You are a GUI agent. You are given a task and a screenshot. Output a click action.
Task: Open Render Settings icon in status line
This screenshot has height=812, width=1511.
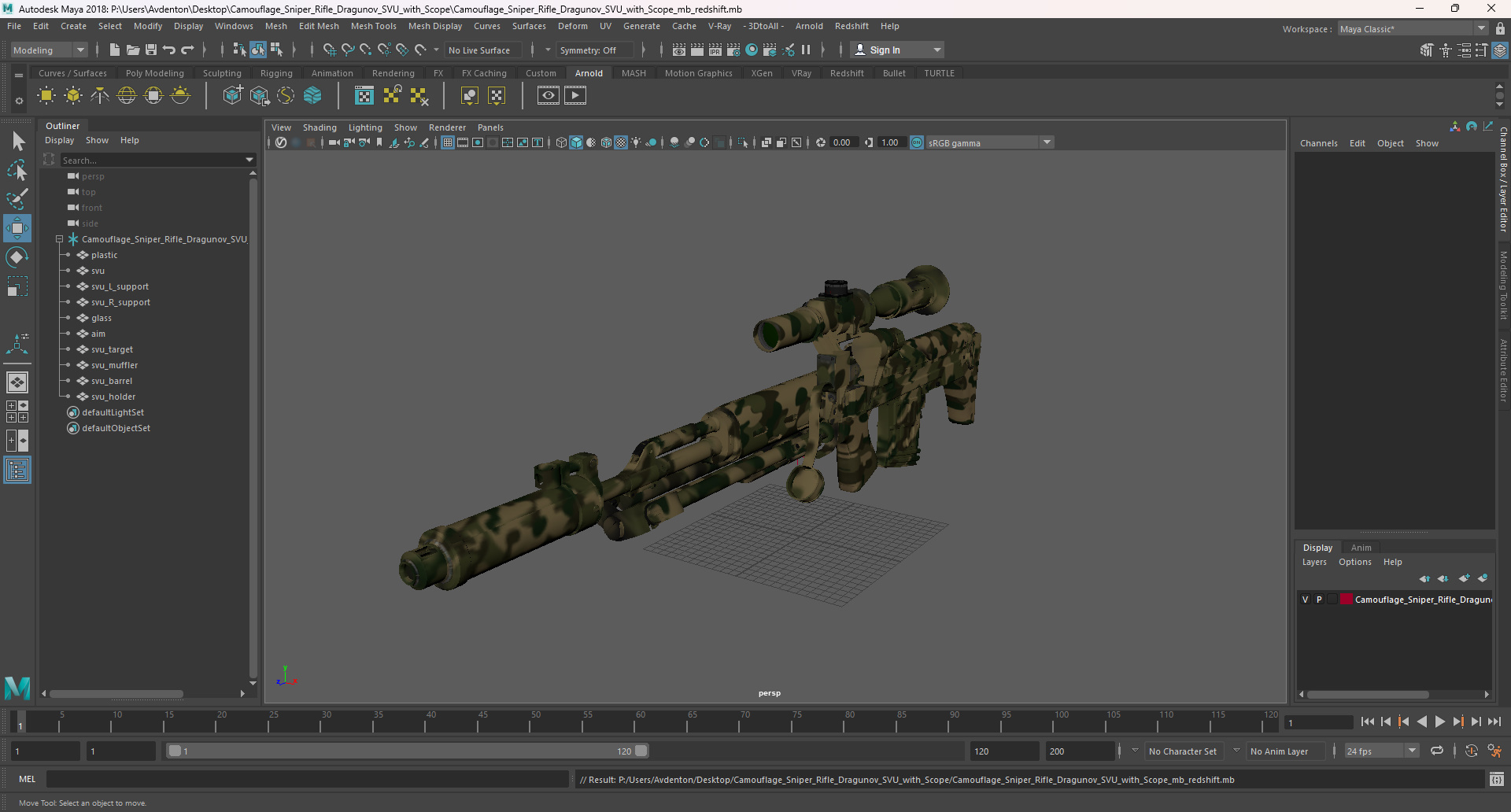pos(733,50)
